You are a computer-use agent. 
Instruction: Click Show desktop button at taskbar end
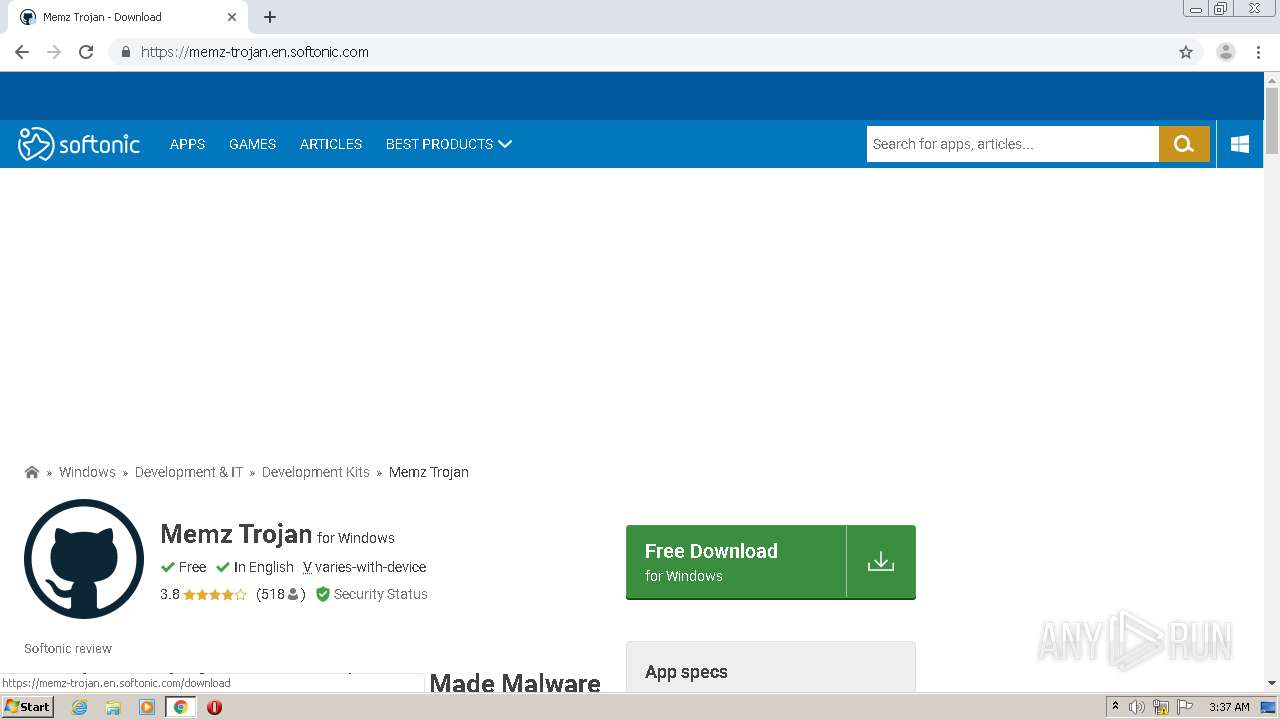coord(1268,707)
